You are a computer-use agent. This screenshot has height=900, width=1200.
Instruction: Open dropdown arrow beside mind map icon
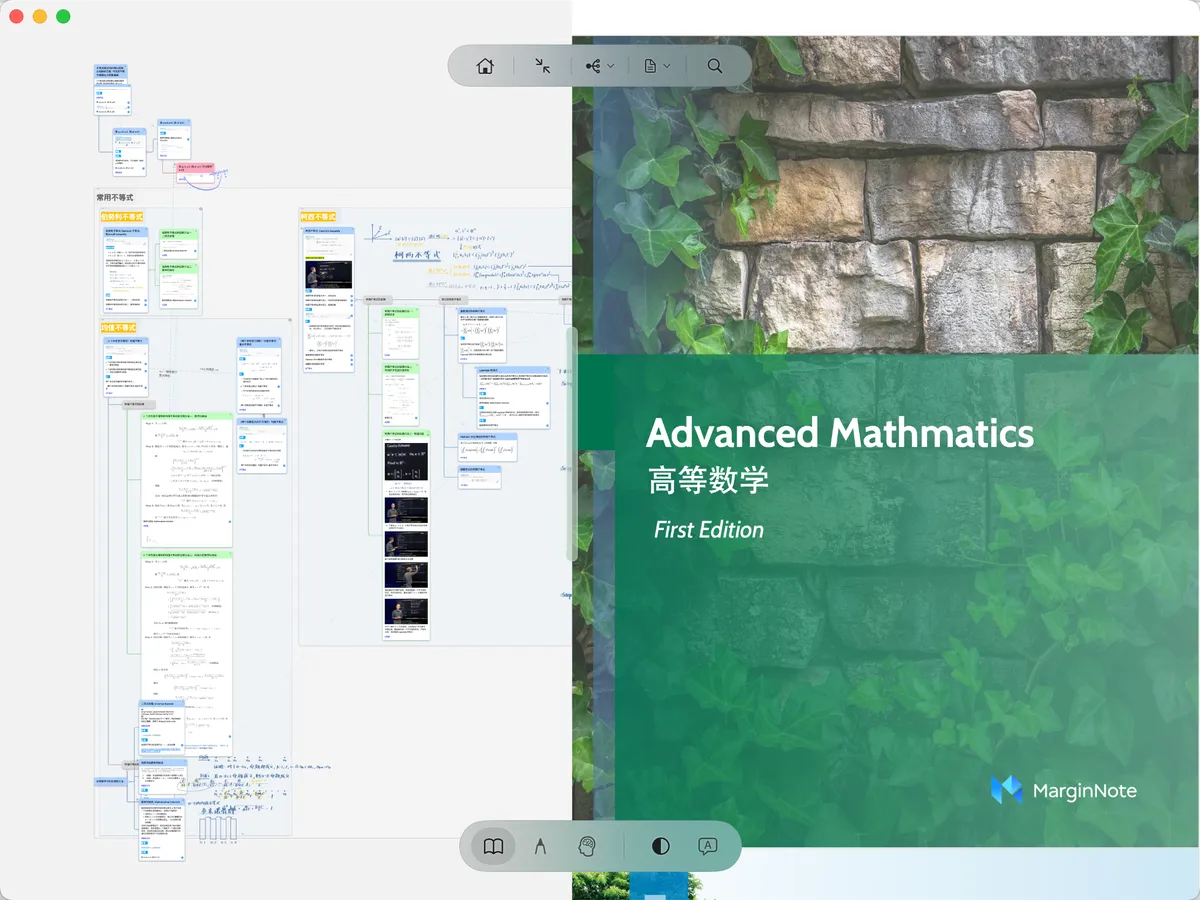610,66
